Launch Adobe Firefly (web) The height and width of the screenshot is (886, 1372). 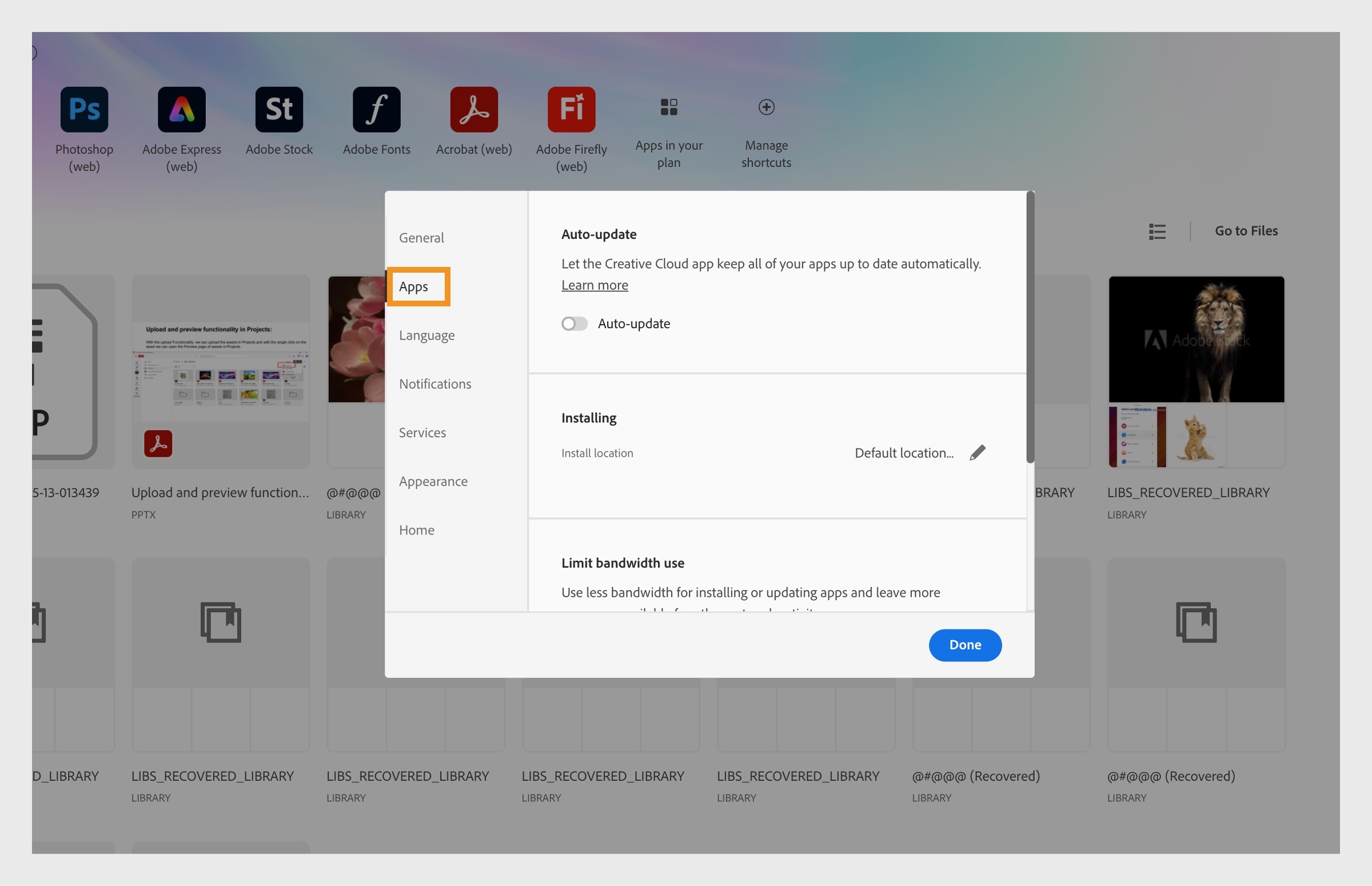click(571, 109)
